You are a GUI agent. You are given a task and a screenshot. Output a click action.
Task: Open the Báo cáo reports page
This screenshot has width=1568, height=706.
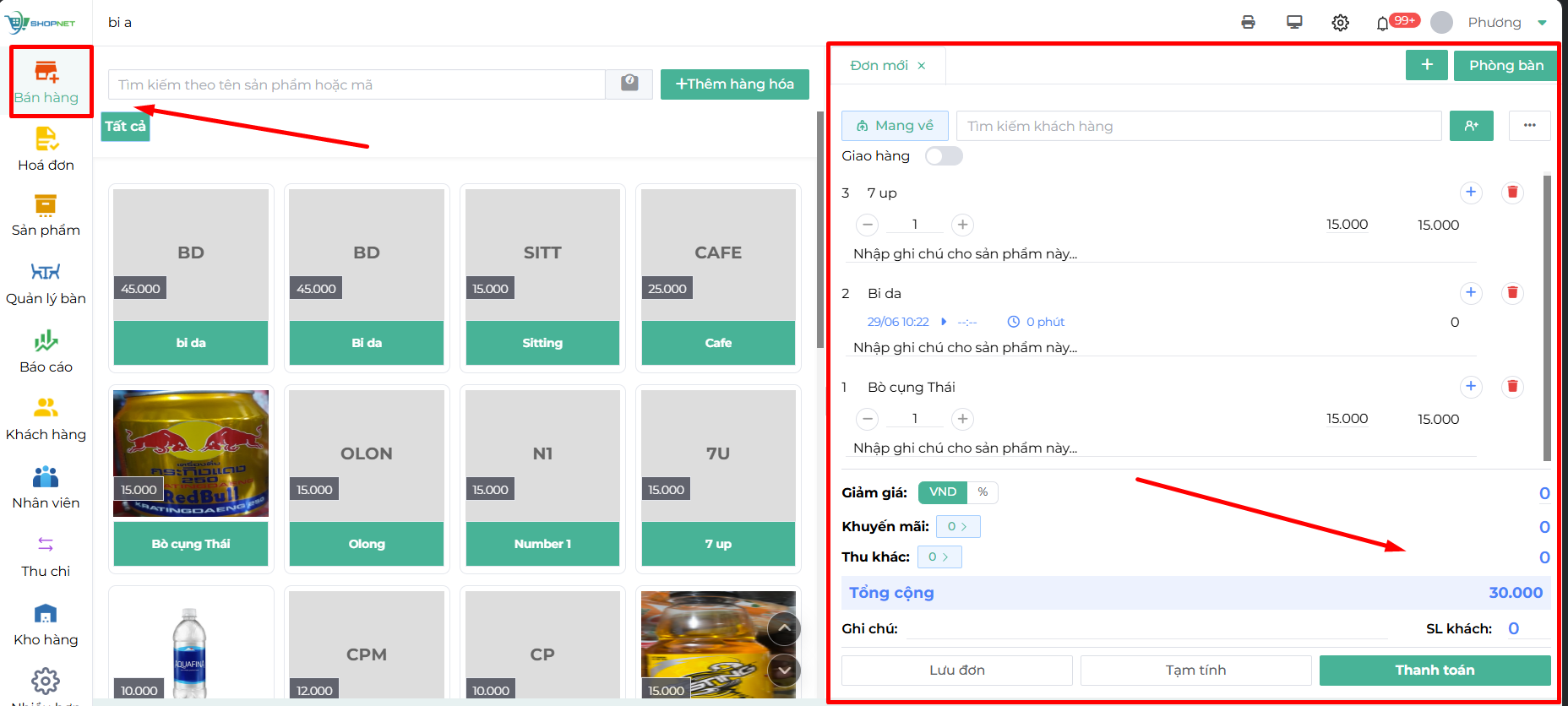(46, 351)
